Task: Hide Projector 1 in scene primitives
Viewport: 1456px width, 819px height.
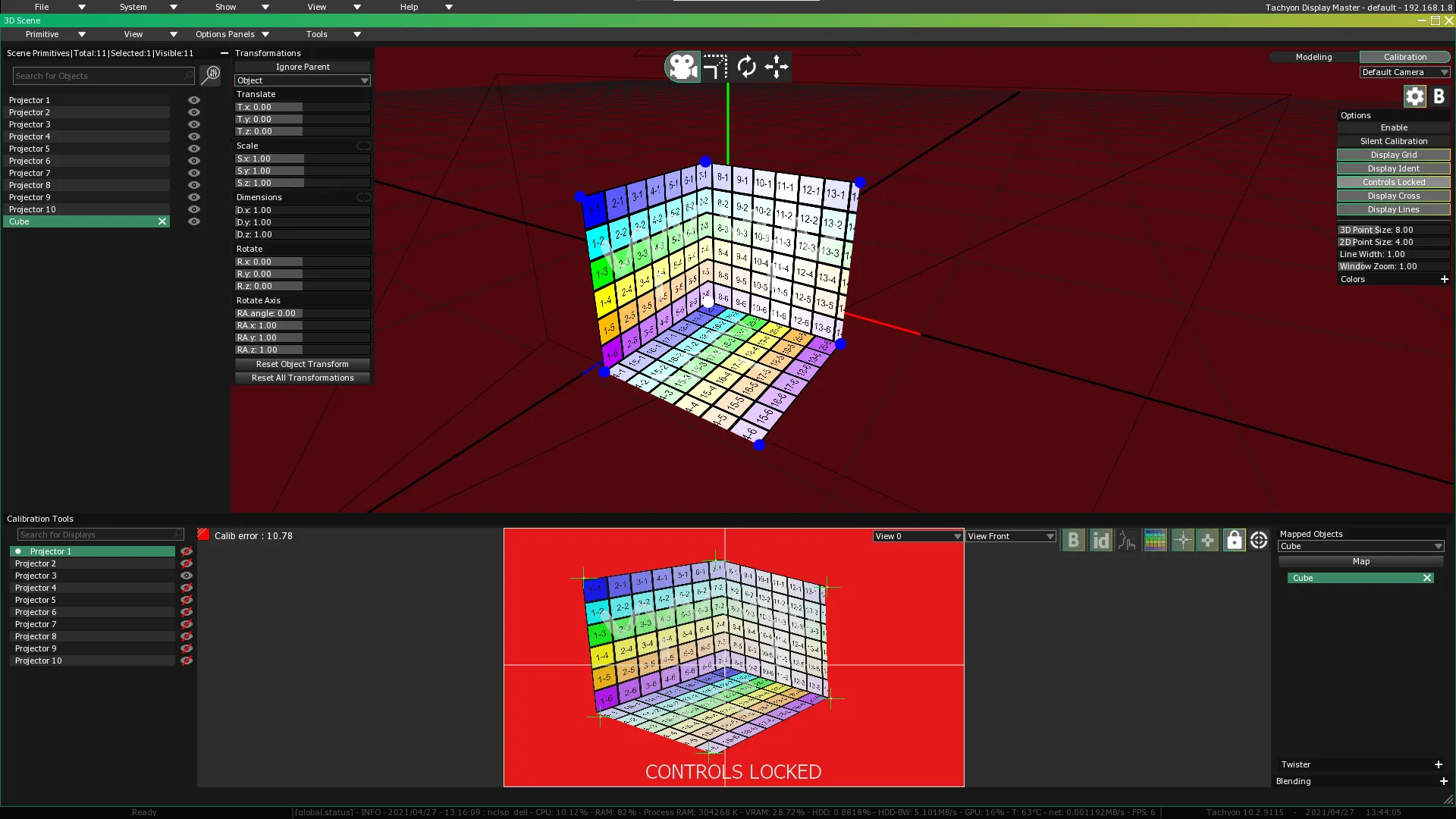Action: click(x=194, y=100)
